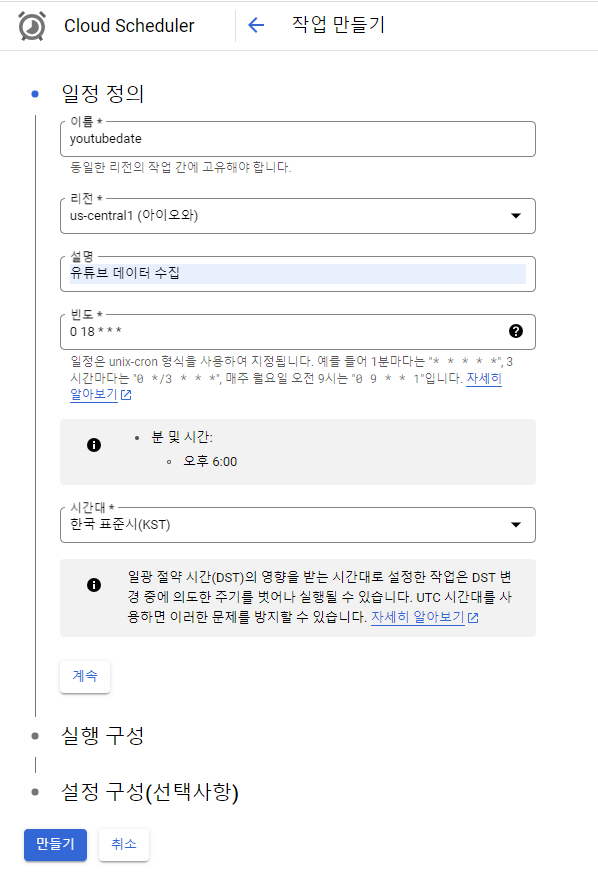Expand the 실행 구성 step
Viewport: 598px width, 882px height.
102,735
